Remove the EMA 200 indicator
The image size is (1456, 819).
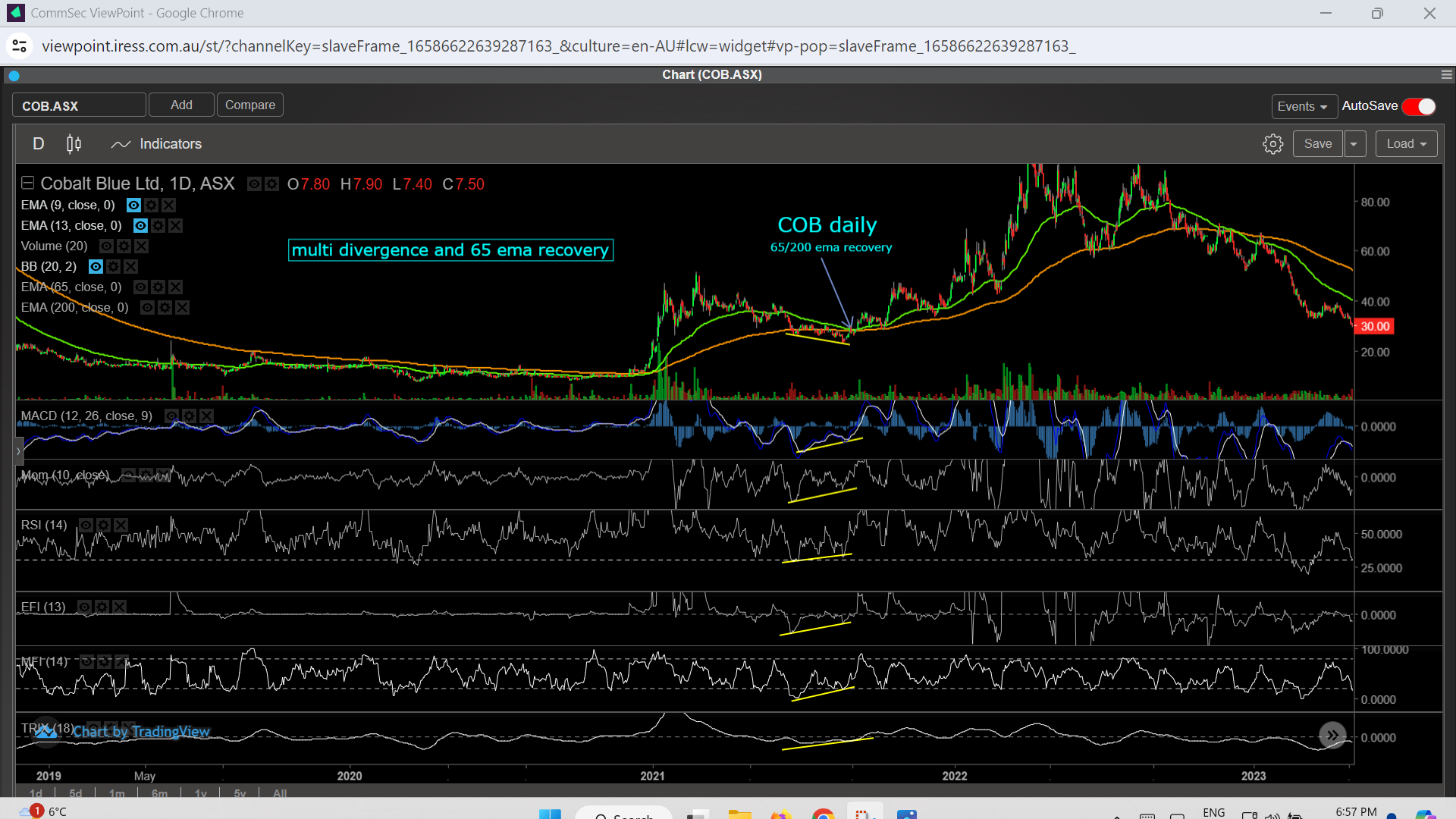click(182, 307)
